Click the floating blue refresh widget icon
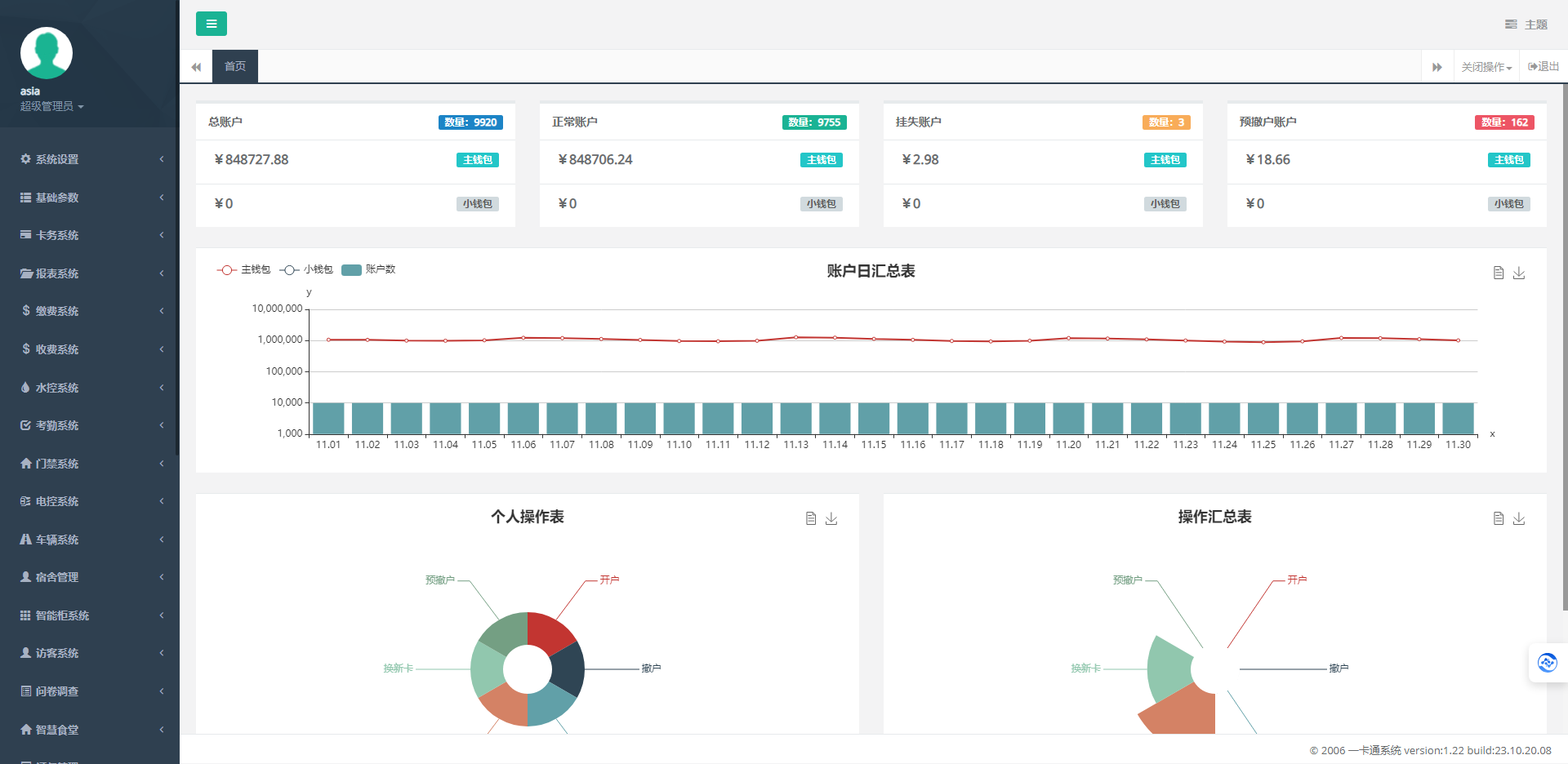The image size is (1568, 764). click(x=1548, y=663)
